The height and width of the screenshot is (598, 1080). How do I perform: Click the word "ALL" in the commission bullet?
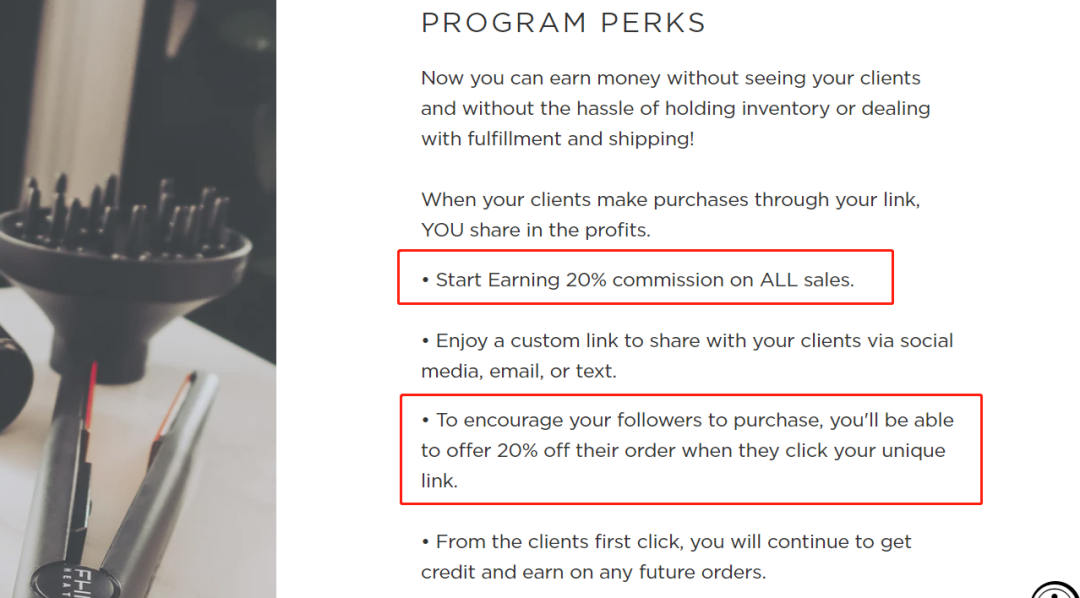pyautogui.click(x=779, y=280)
